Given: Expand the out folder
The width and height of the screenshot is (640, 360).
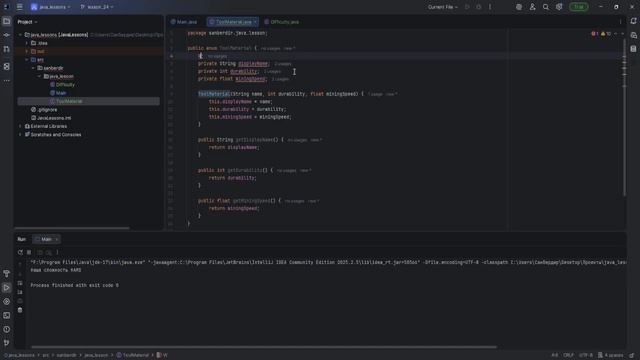Looking at the screenshot, I should [27, 51].
